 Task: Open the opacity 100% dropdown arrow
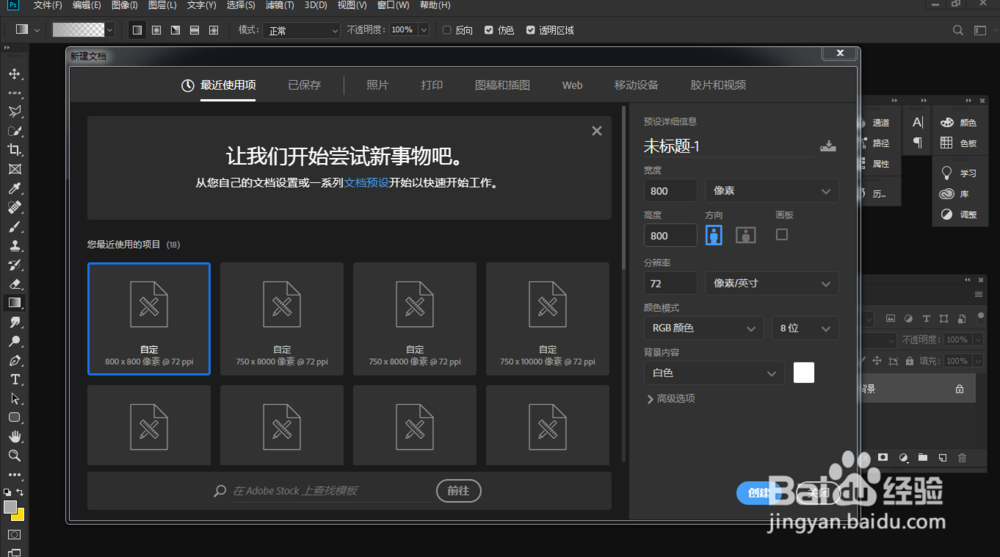tap(424, 30)
